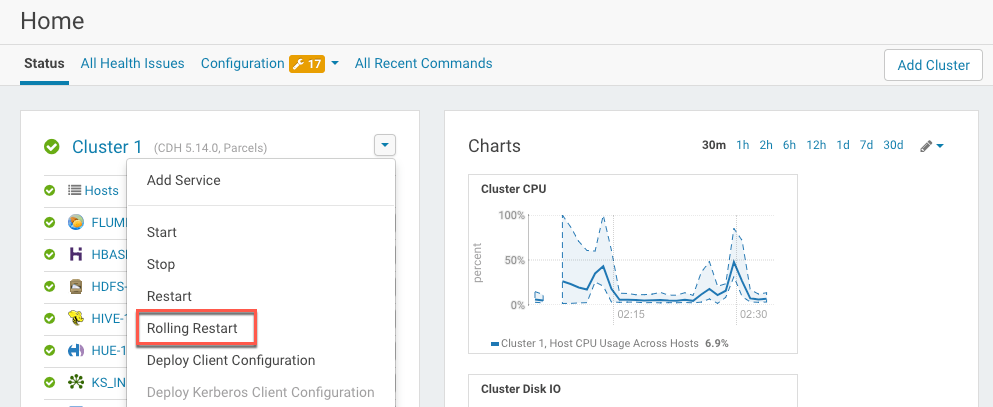Image resolution: width=993 pixels, height=407 pixels.
Task: Open the charts pencil edit dropdown
Action: 931,146
